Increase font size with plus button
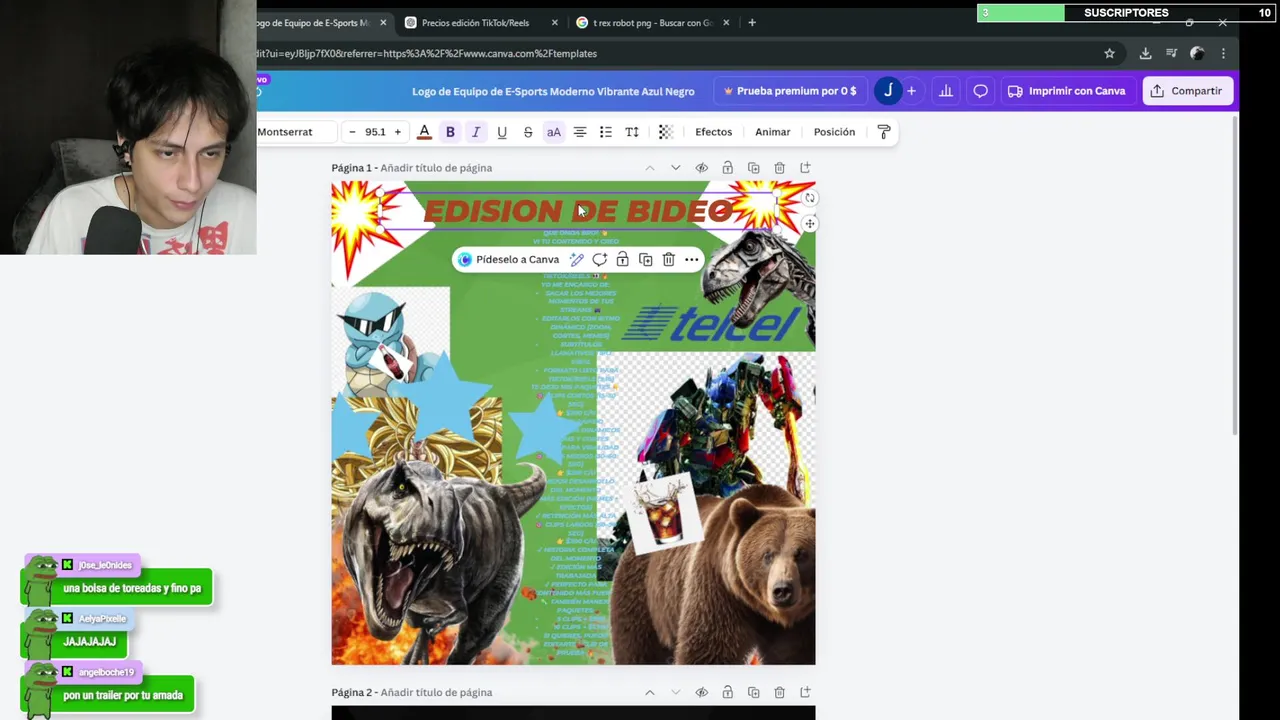 [x=397, y=132]
